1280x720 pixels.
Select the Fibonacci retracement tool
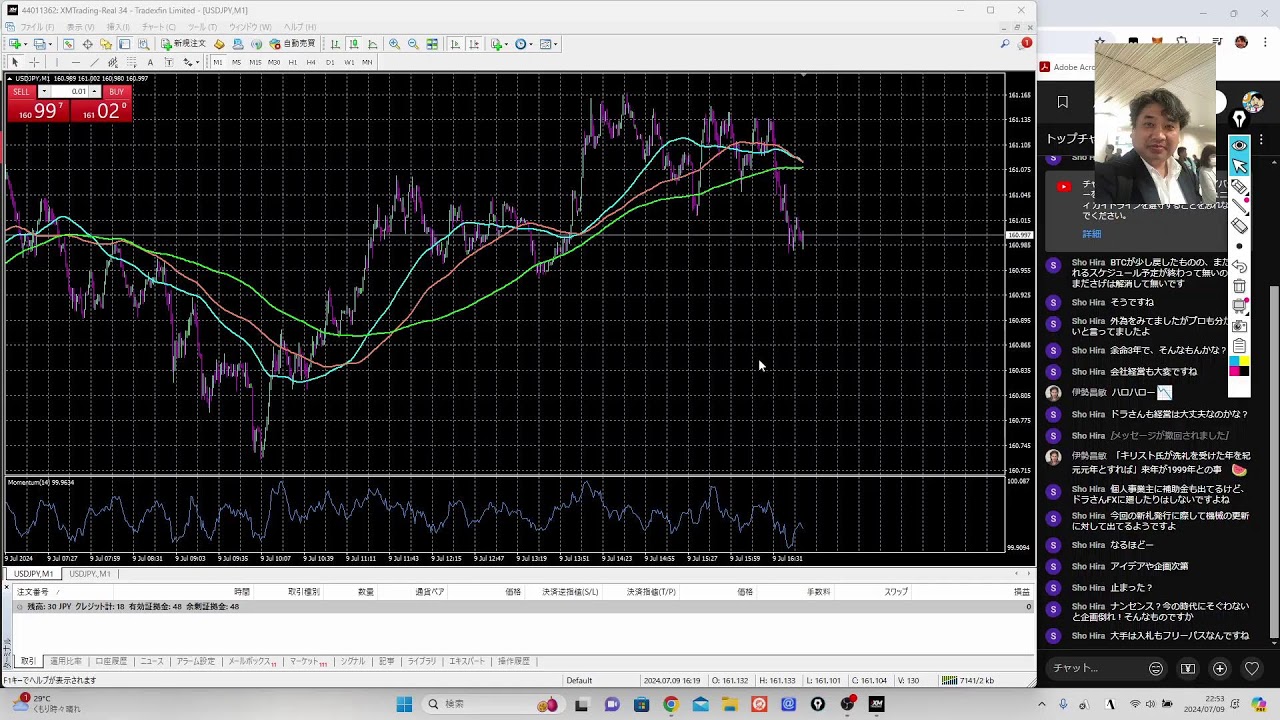(x=131, y=62)
